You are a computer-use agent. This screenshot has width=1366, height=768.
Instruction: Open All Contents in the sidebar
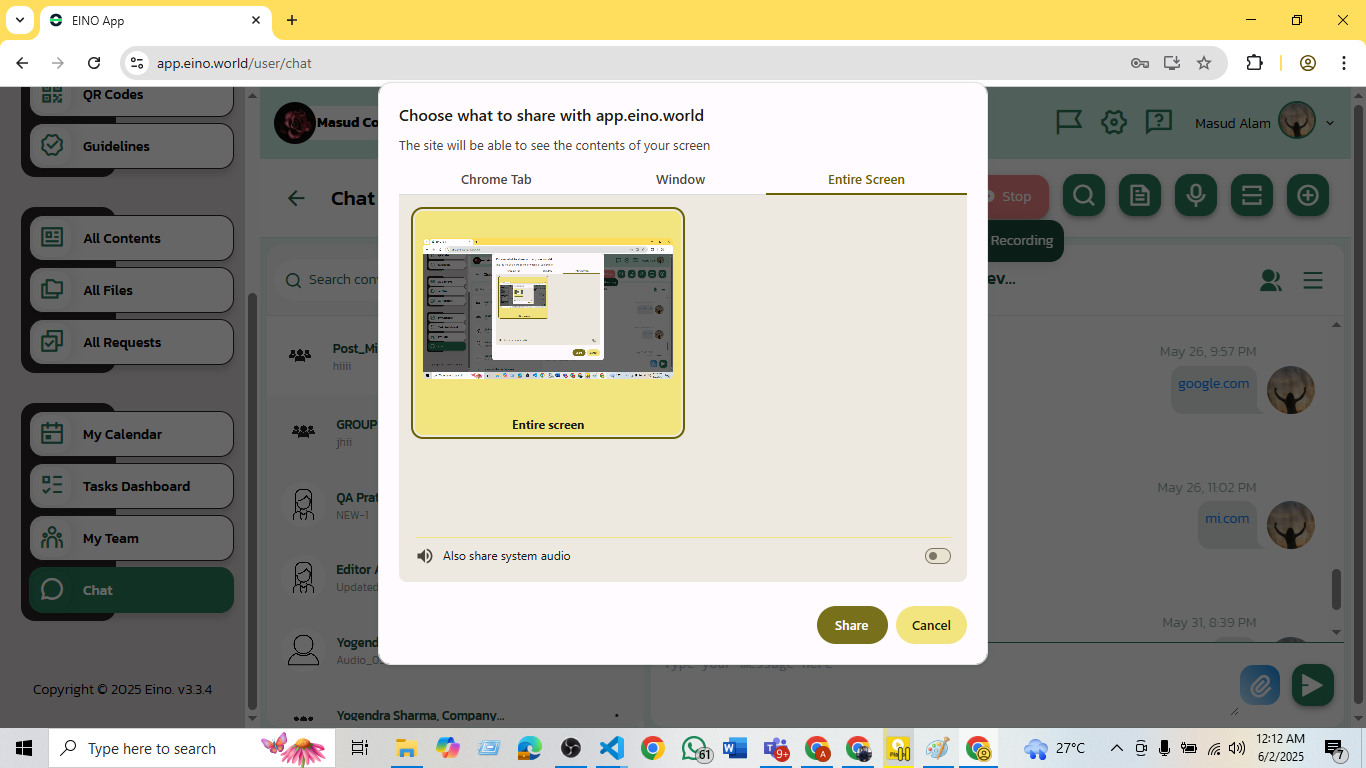(x=132, y=238)
